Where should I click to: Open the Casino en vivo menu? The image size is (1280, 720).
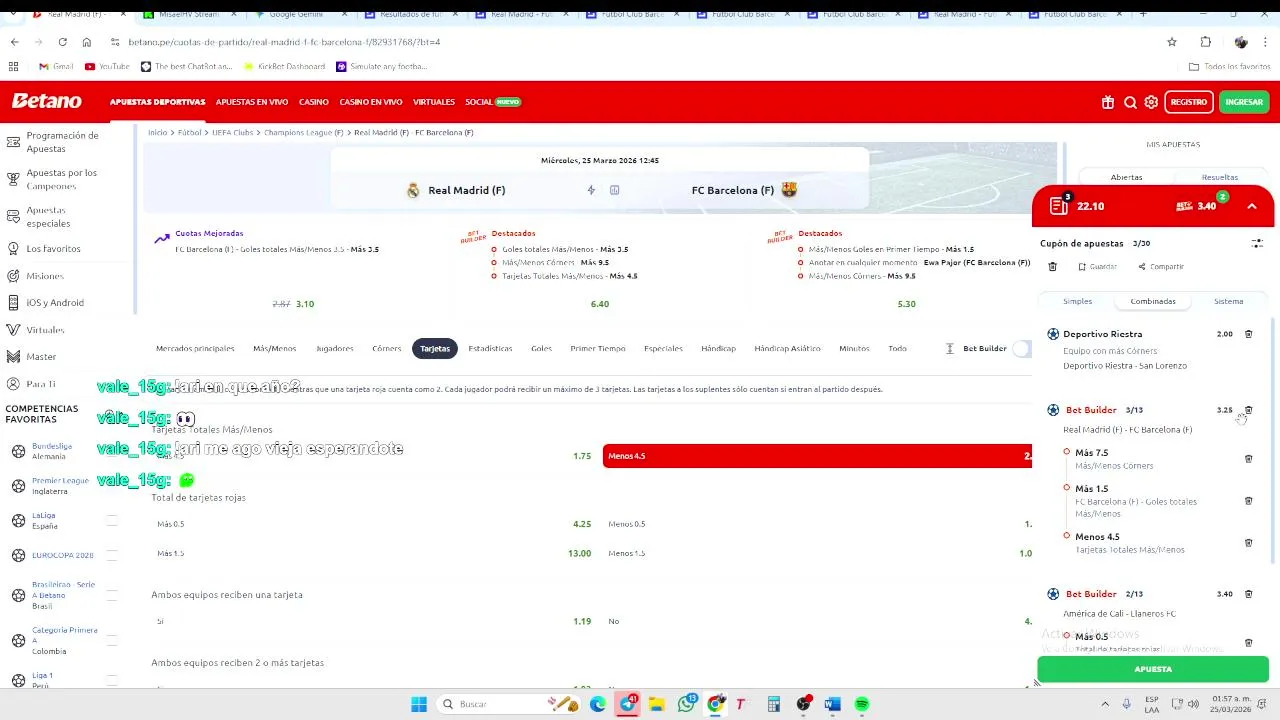click(x=371, y=102)
